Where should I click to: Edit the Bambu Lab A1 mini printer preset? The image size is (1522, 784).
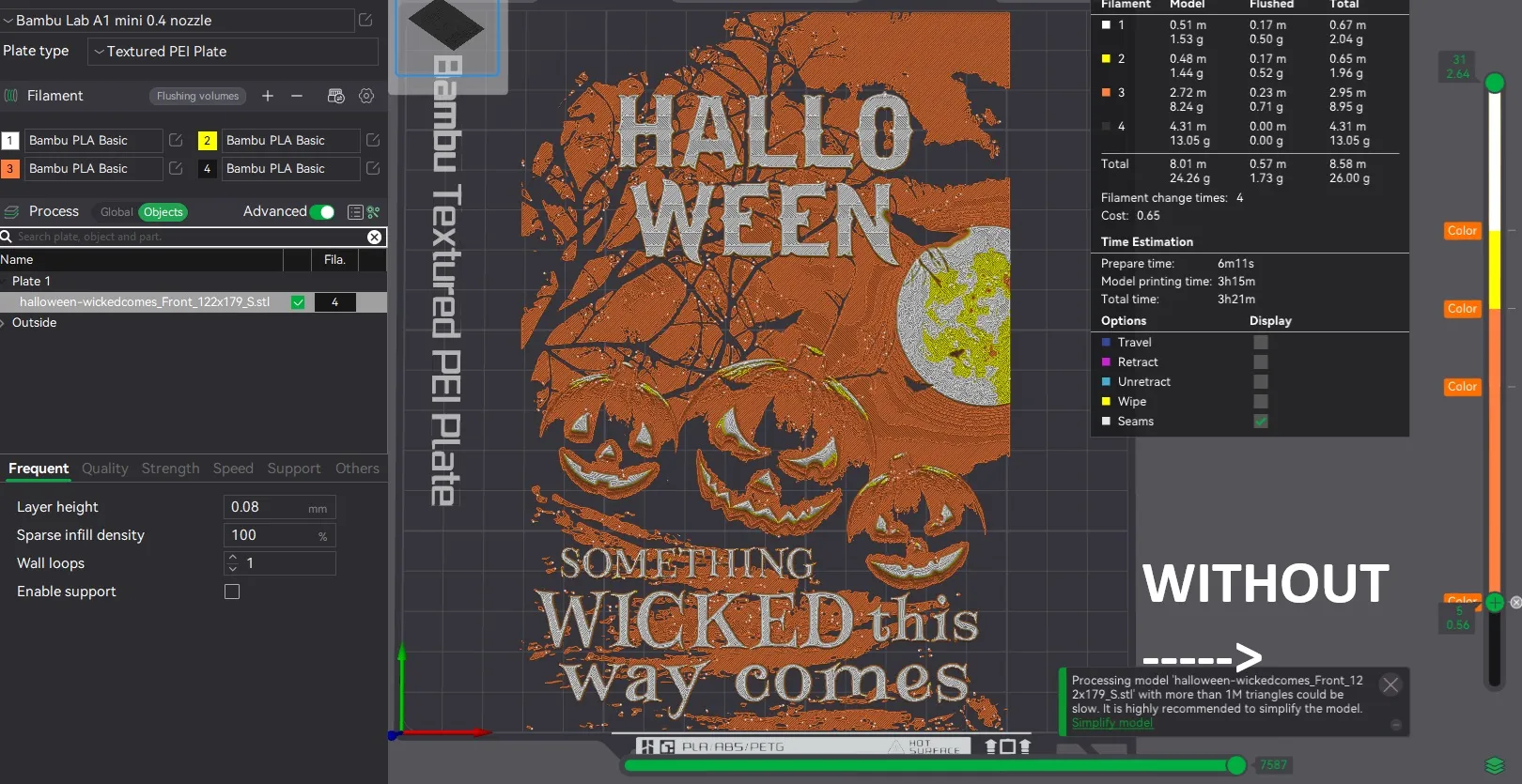coord(365,20)
